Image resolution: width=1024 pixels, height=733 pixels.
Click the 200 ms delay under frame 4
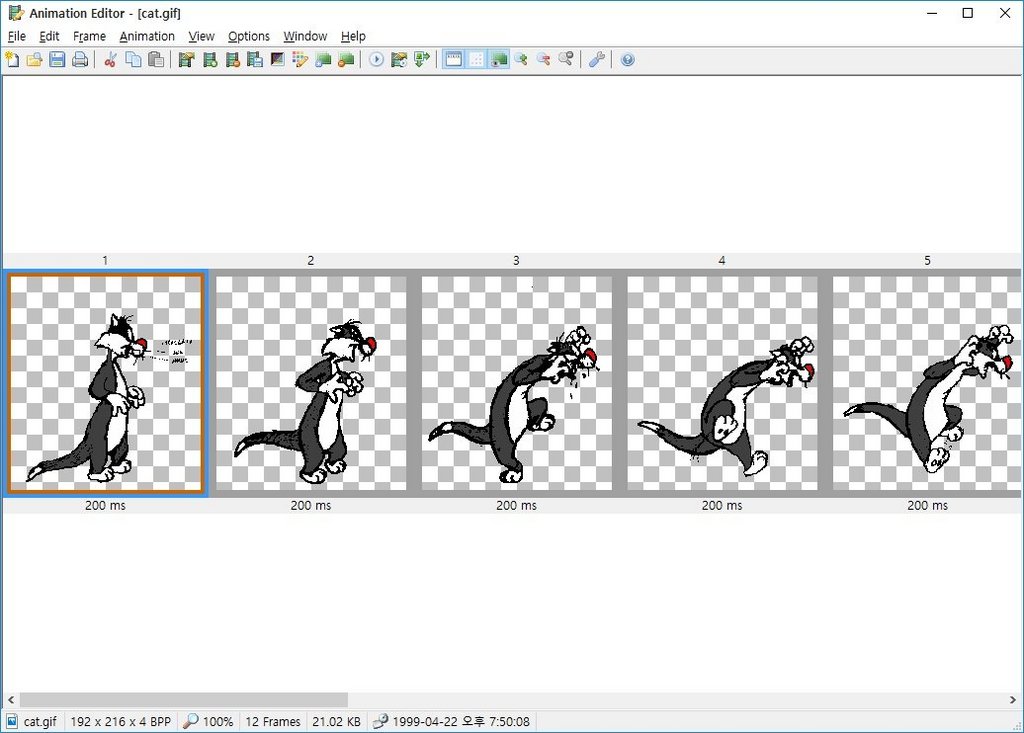[x=722, y=505]
